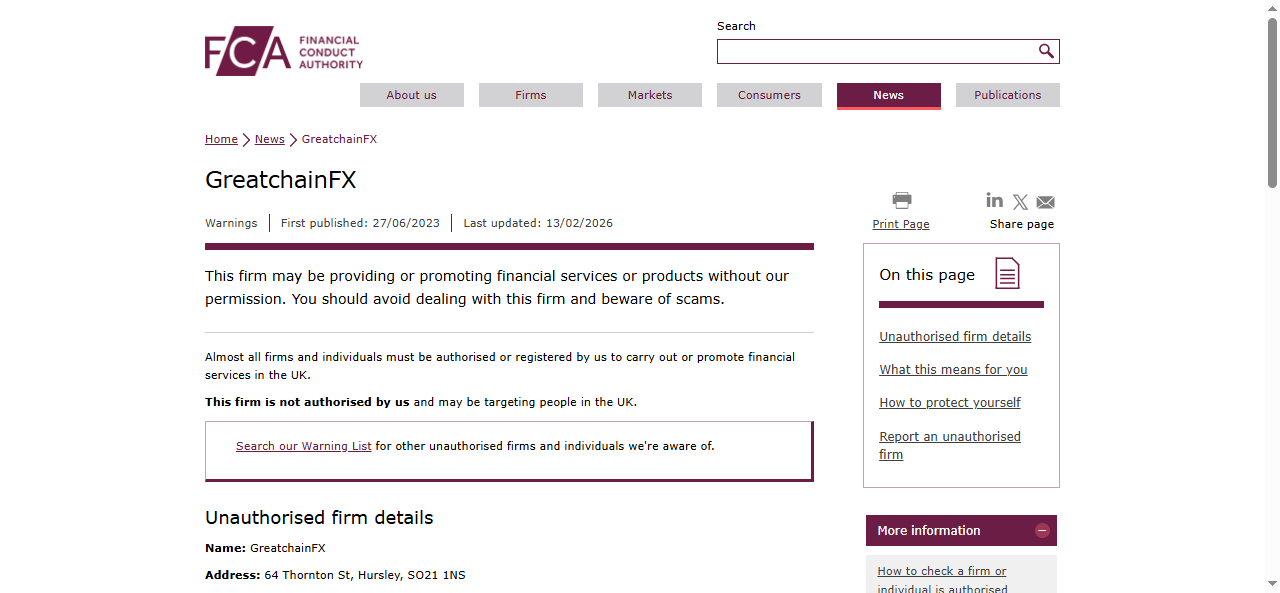Click the Print Page link
Viewport: 1280px width, 593px height.
pyautogui.click(x=901, y=224)
